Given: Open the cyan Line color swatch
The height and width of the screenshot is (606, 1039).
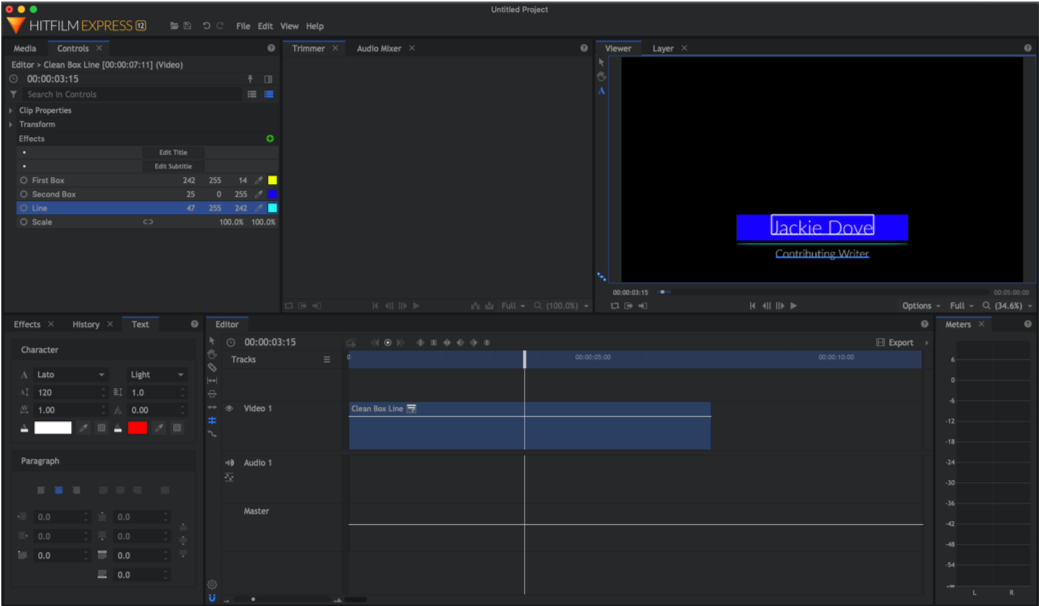Looking at the screenshot, I should pyautogui.click(x=272, y=208).
